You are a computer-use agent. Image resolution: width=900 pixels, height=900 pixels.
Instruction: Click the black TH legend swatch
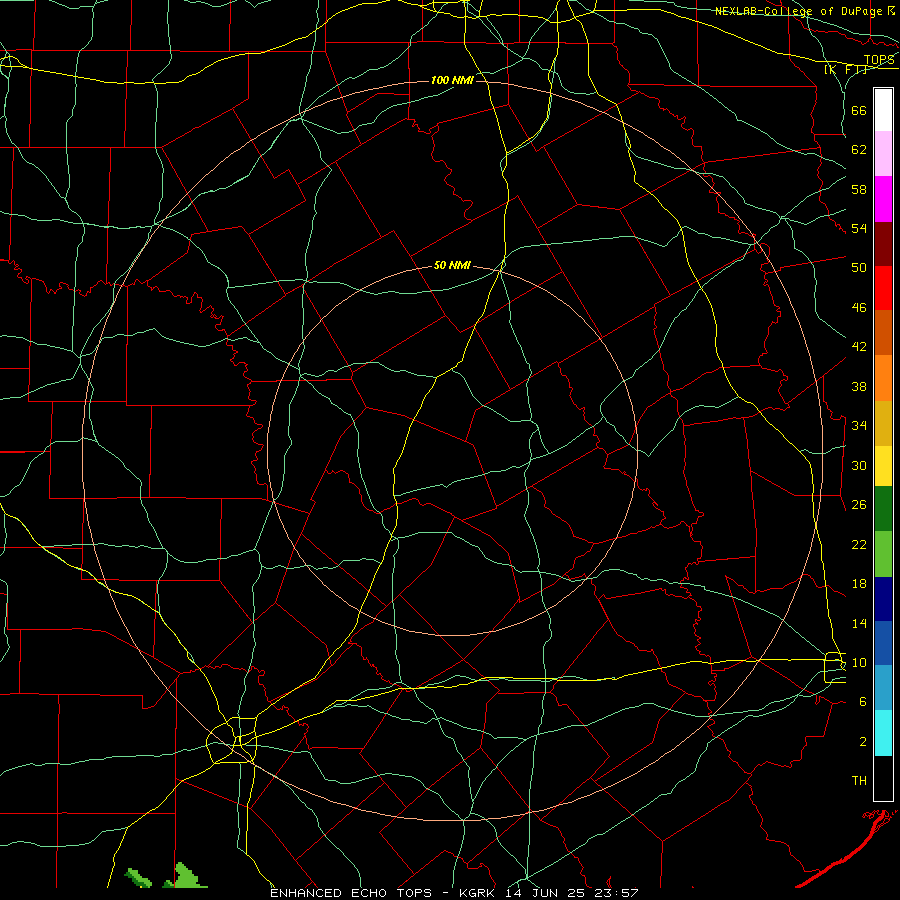pyautogui.click(x=883, y=778)
